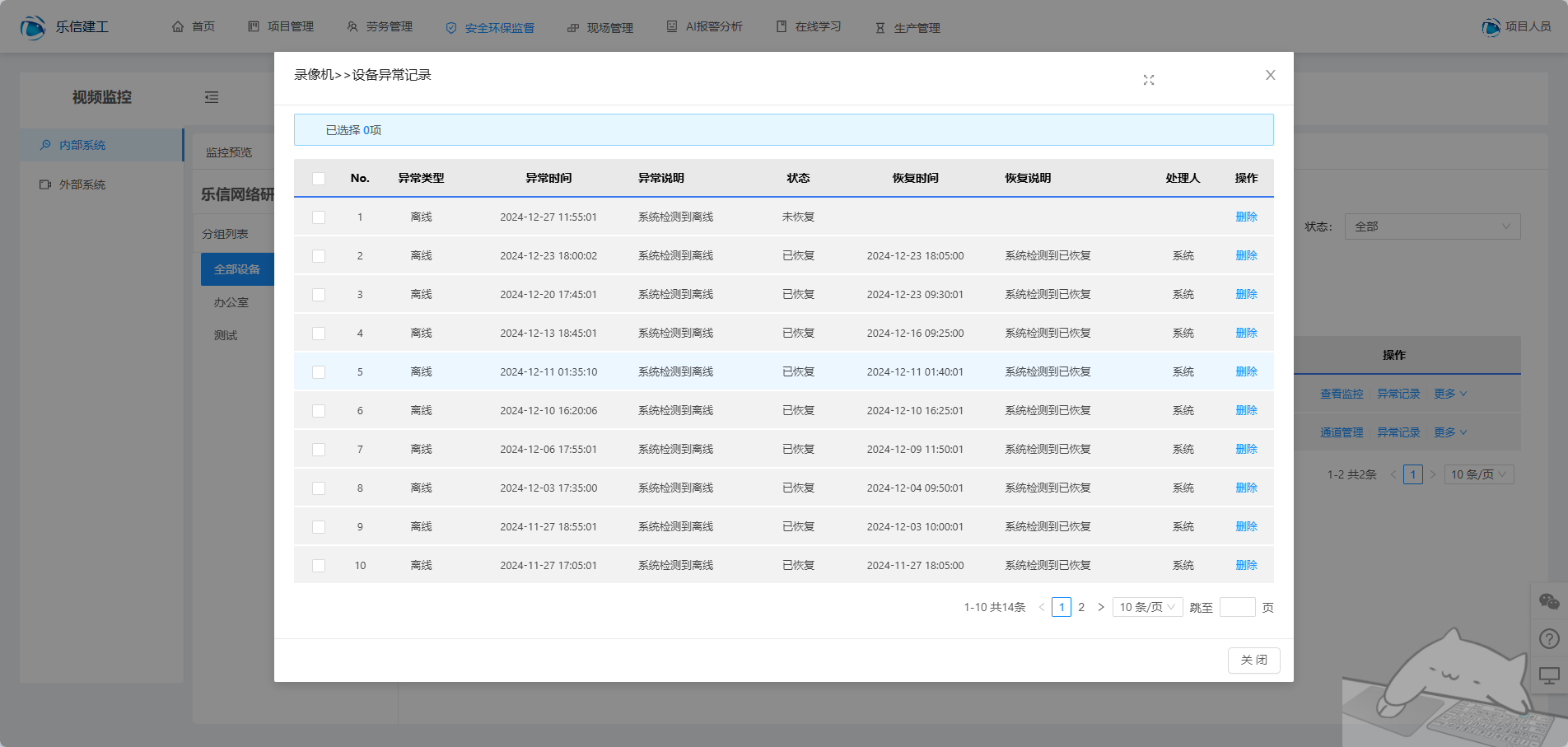Image resolution: width=1568 pixels, height=747 pixels.
Task: Click the fullscreen expand icon in dialog header
Action: point(1149,80)
